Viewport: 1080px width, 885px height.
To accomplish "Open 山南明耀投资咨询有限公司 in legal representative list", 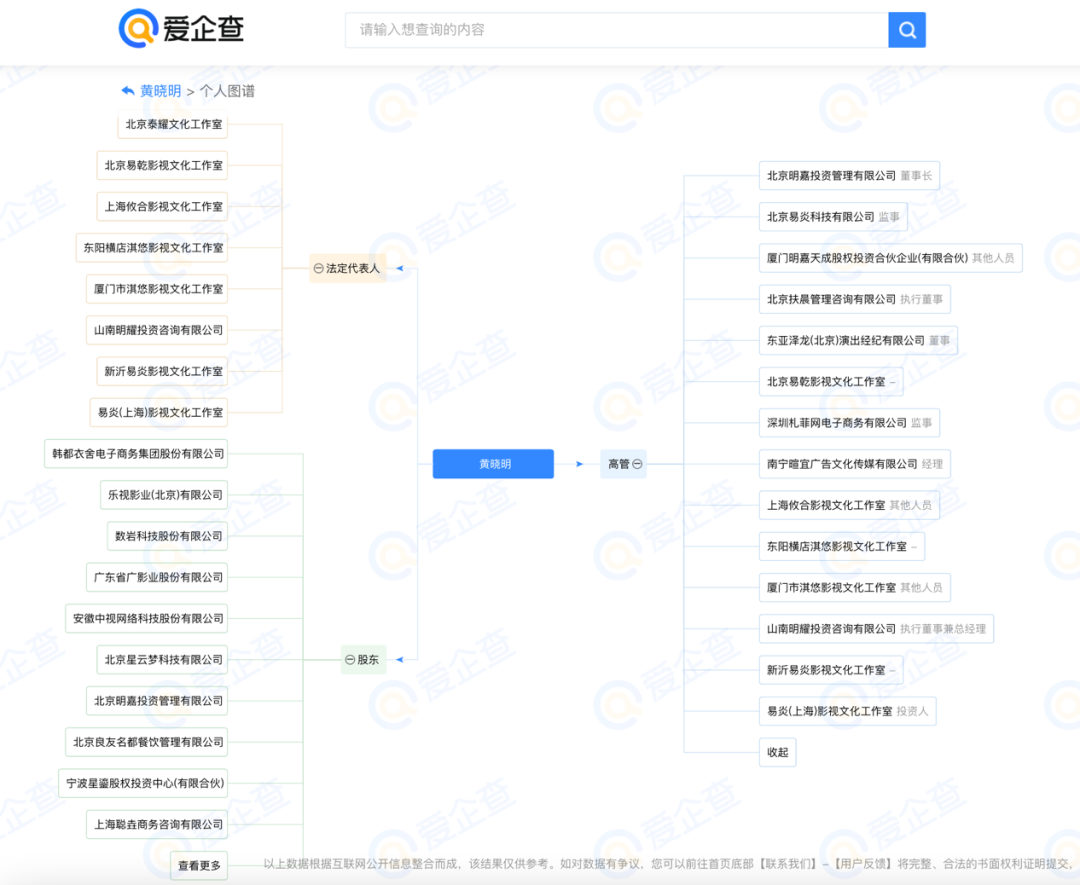I will pyautogui.click(x=157, y=331).
